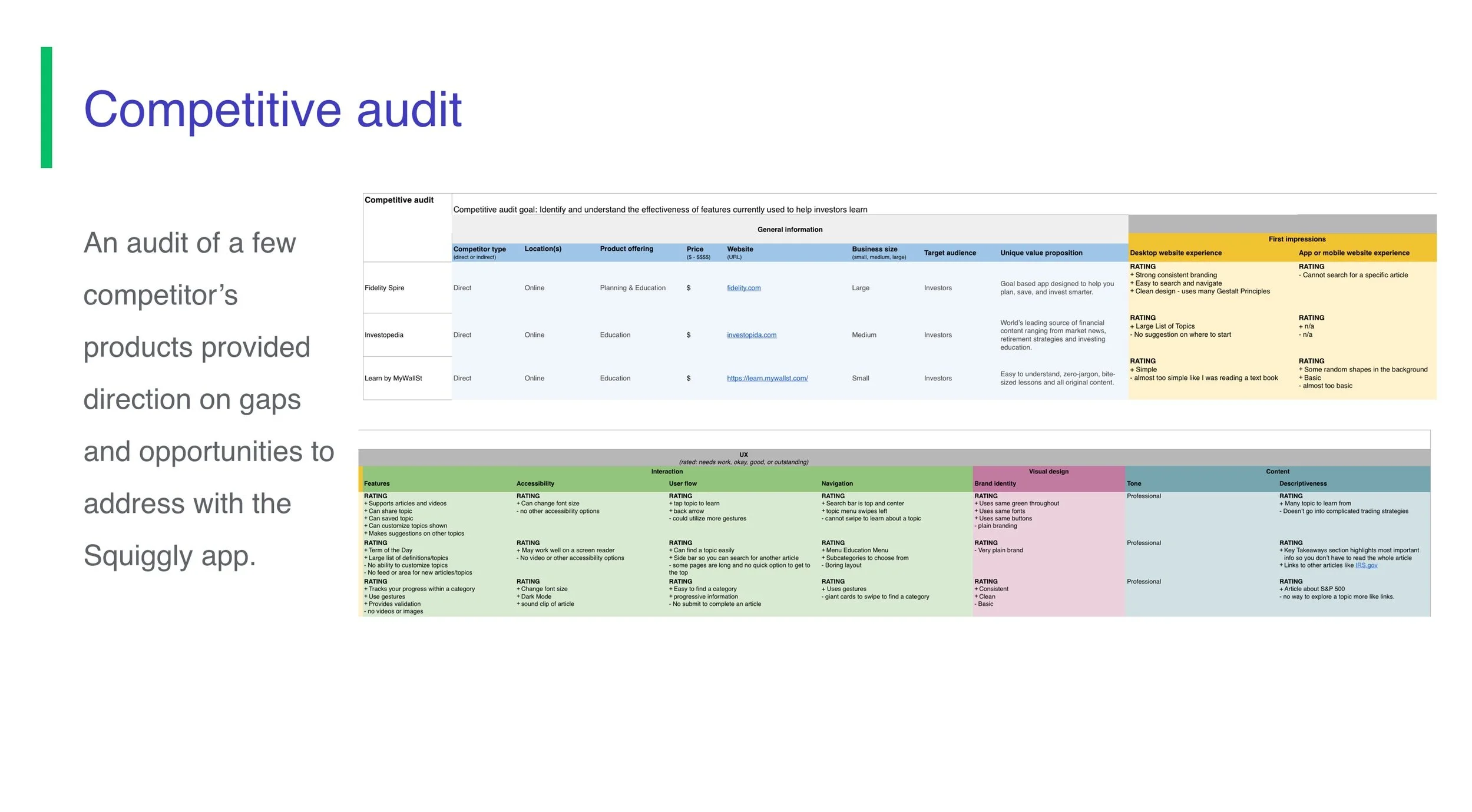This screenshot has height=812, width=1472.
Task: Select the Learn by MyWallSt row label
Action: pyautogui.click(x=393, y=378)
